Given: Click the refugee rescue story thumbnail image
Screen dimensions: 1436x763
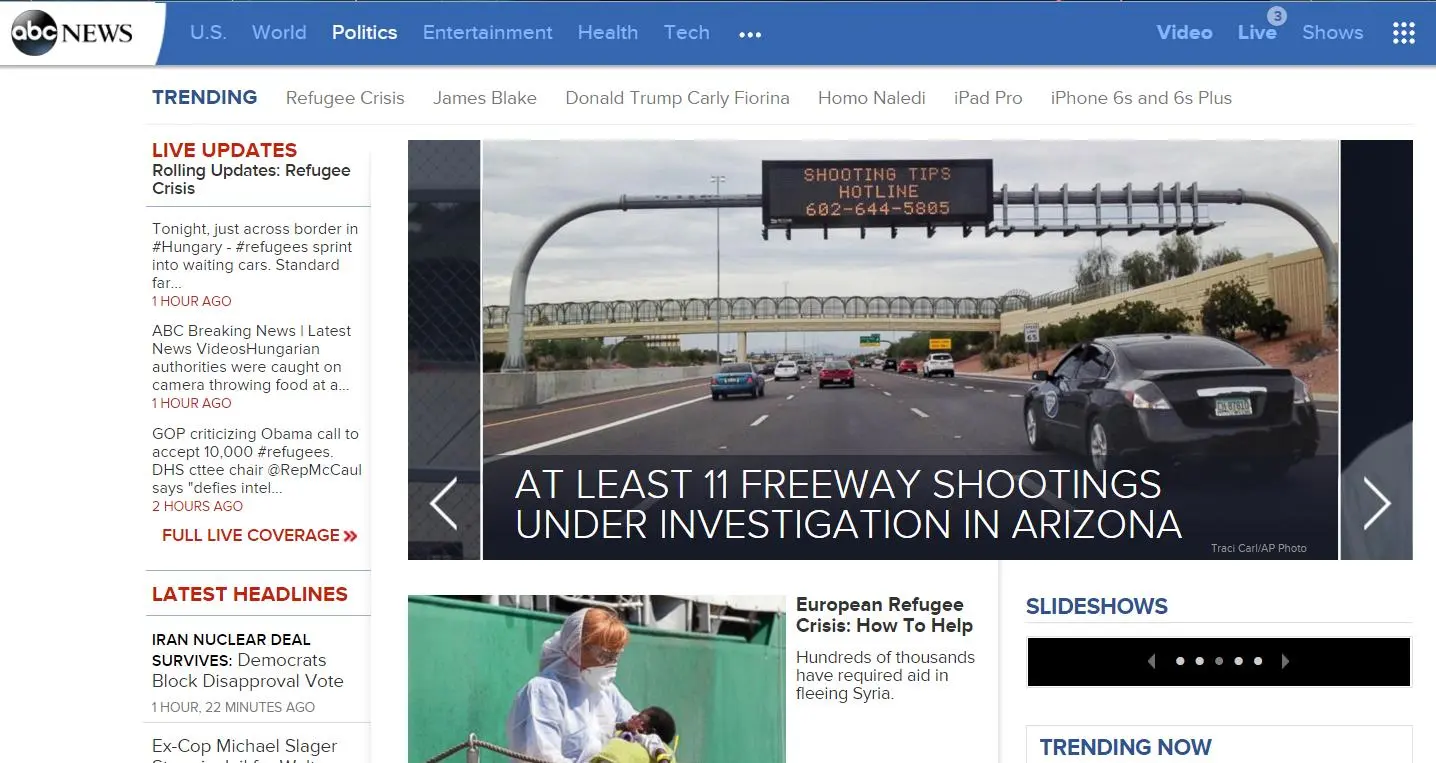Looking at the screenshot, I should pyautogui.click(x=597, y=679).
